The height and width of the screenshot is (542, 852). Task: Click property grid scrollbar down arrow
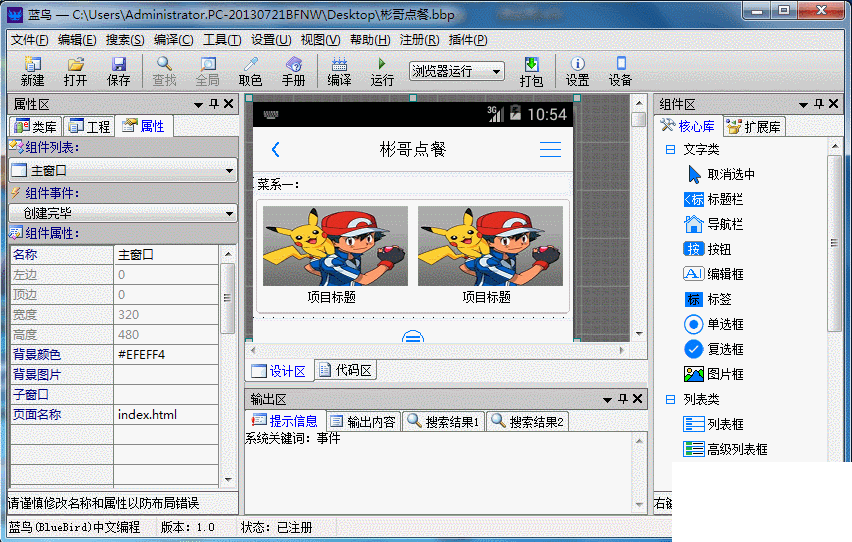(228, 479)
